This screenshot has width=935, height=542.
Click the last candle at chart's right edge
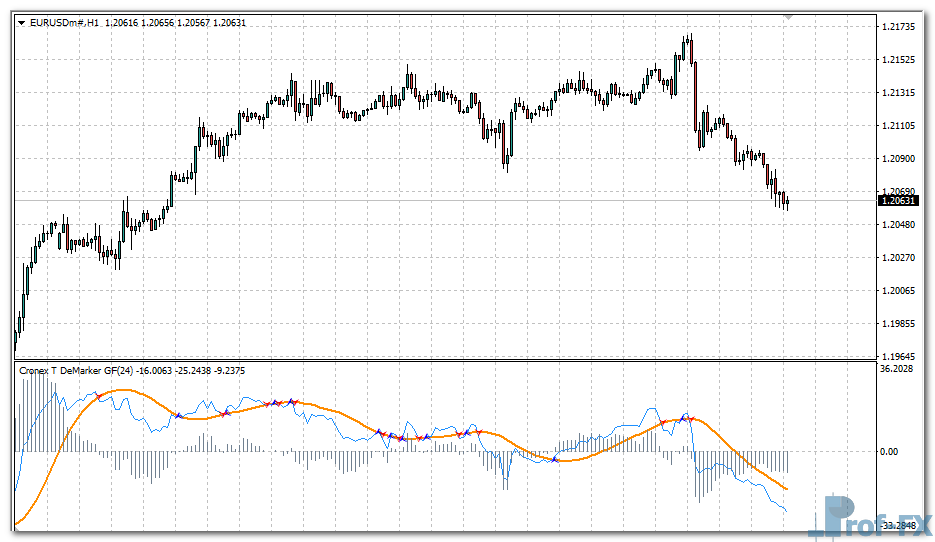pyautogui.click(x=788, y=202)
